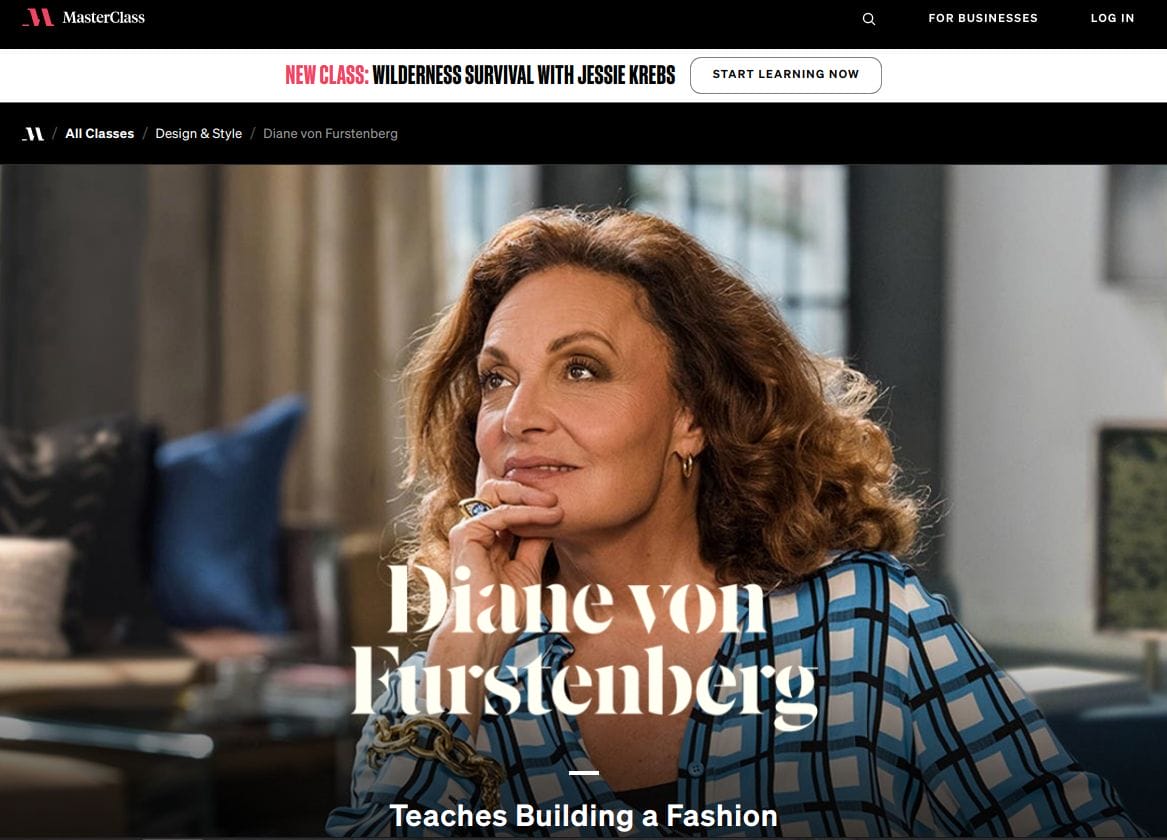Click the gold hoop earring in the photo
This screenshot has width=1167, height=840.
[685, 465]
